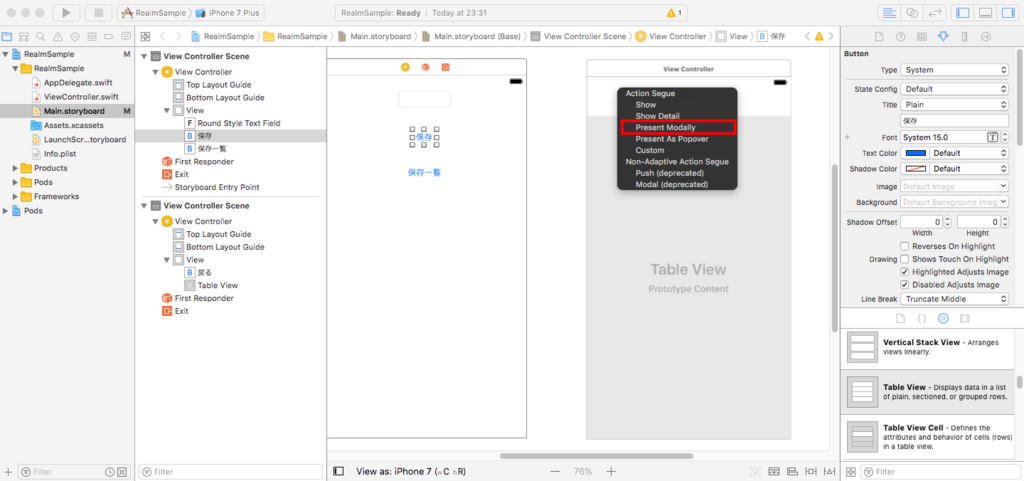Expand the Frameworks folder
This screenshot has width=1024, height=481.
click(16, 196)
